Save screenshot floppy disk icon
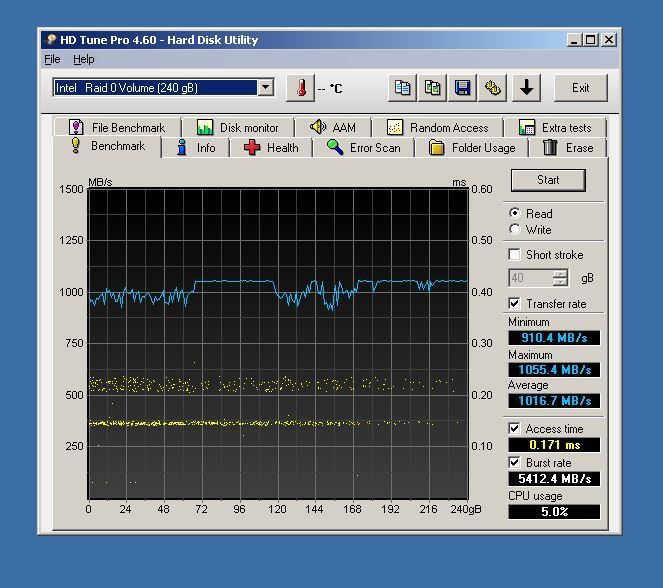Image resolution: width=663 pixels, height=588 pixels. tap(462, 88)
